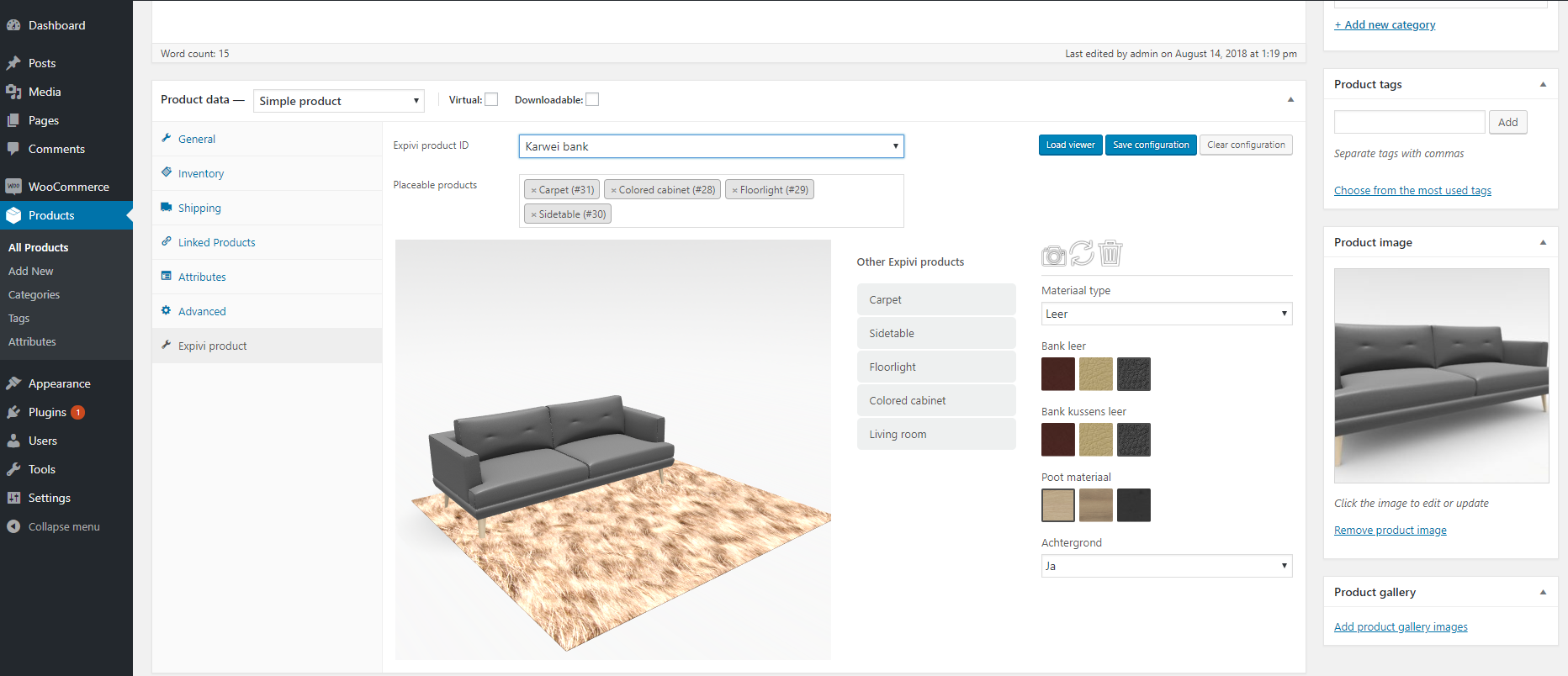Add the Living room product

[x=936, y=434]
